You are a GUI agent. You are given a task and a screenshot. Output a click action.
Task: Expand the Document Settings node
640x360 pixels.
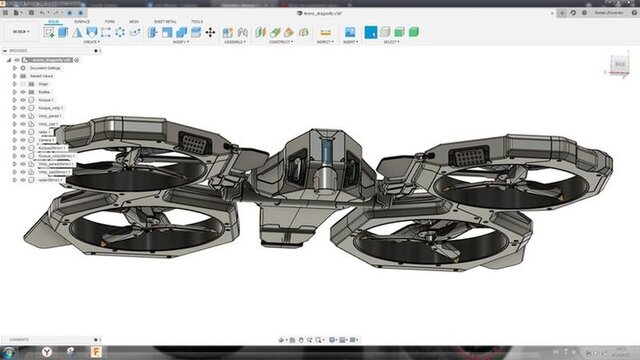[15, 68]
